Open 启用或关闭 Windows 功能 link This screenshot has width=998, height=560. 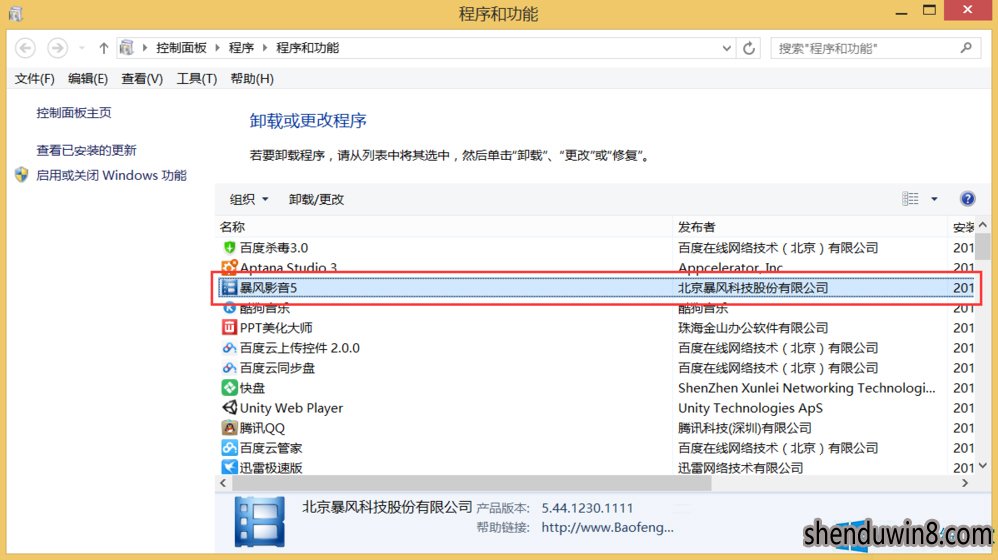click(x=111, y=175)
